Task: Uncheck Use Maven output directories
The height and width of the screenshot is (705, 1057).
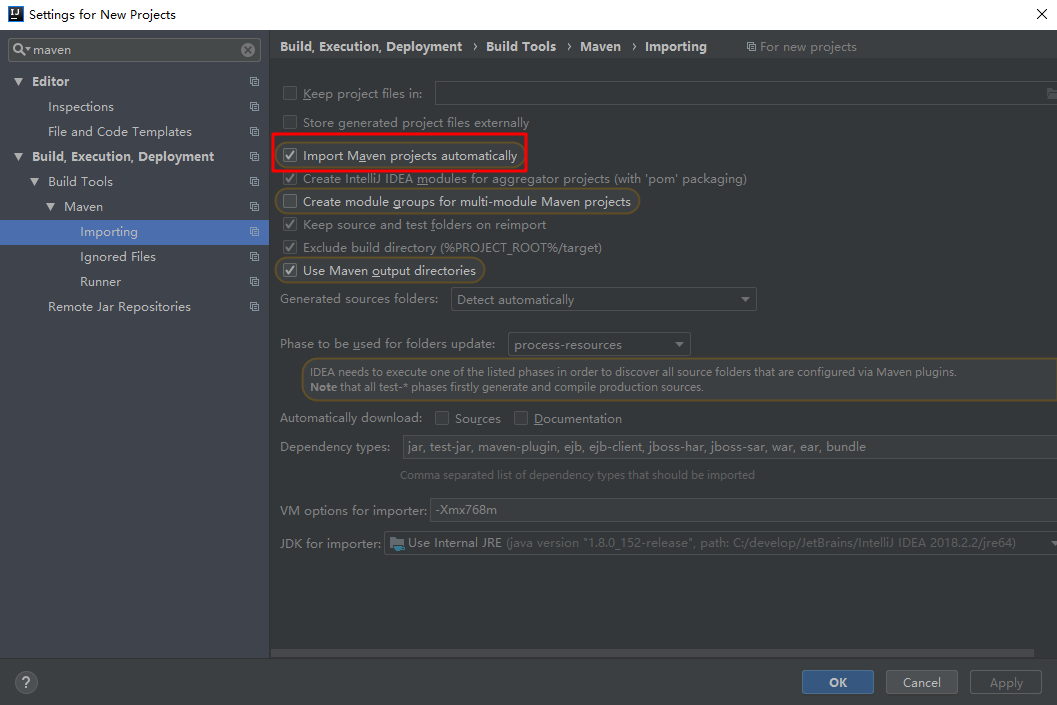Action: [x=290, y=270]
